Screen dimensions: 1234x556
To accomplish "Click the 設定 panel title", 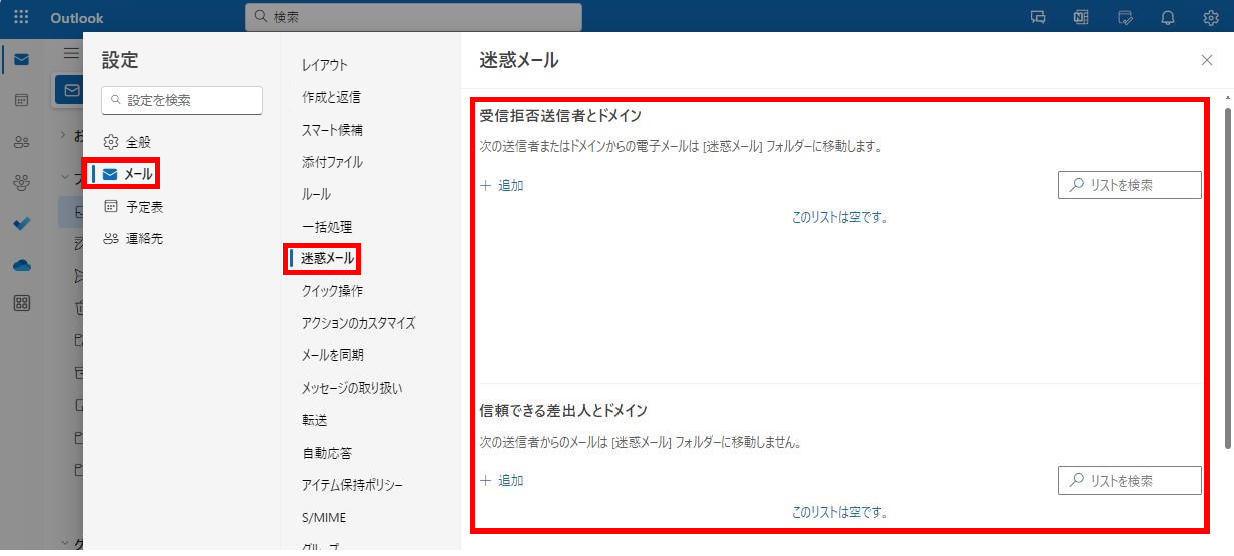I will point(120,60).
